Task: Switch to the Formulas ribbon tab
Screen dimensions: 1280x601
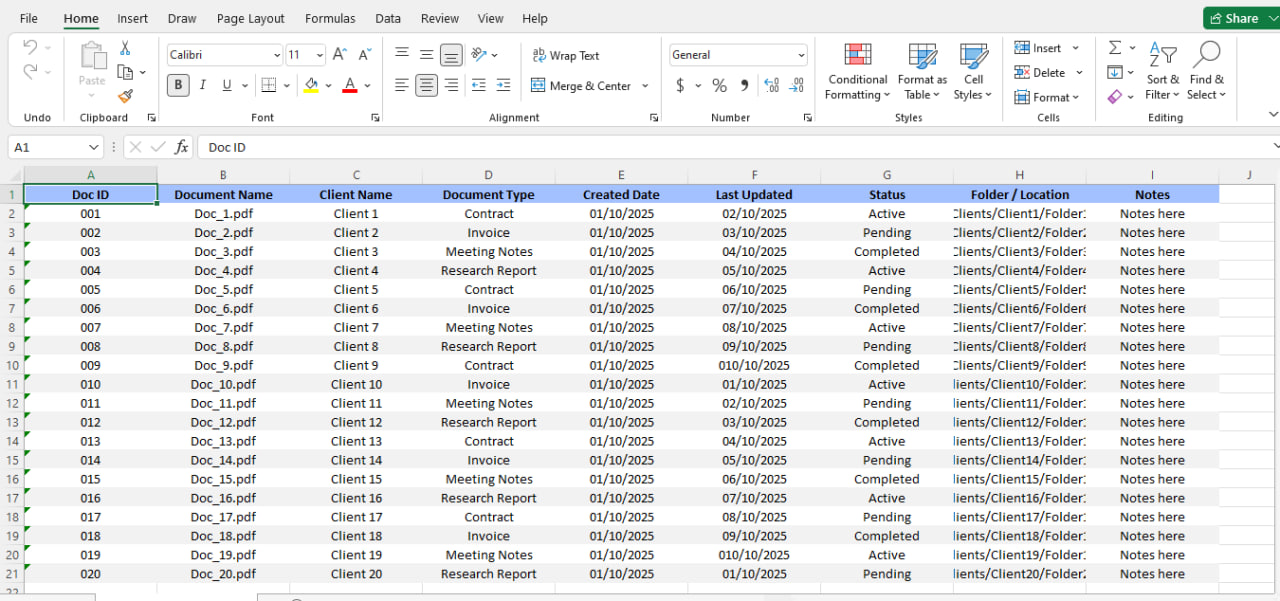Action: [x=330, y=18]
